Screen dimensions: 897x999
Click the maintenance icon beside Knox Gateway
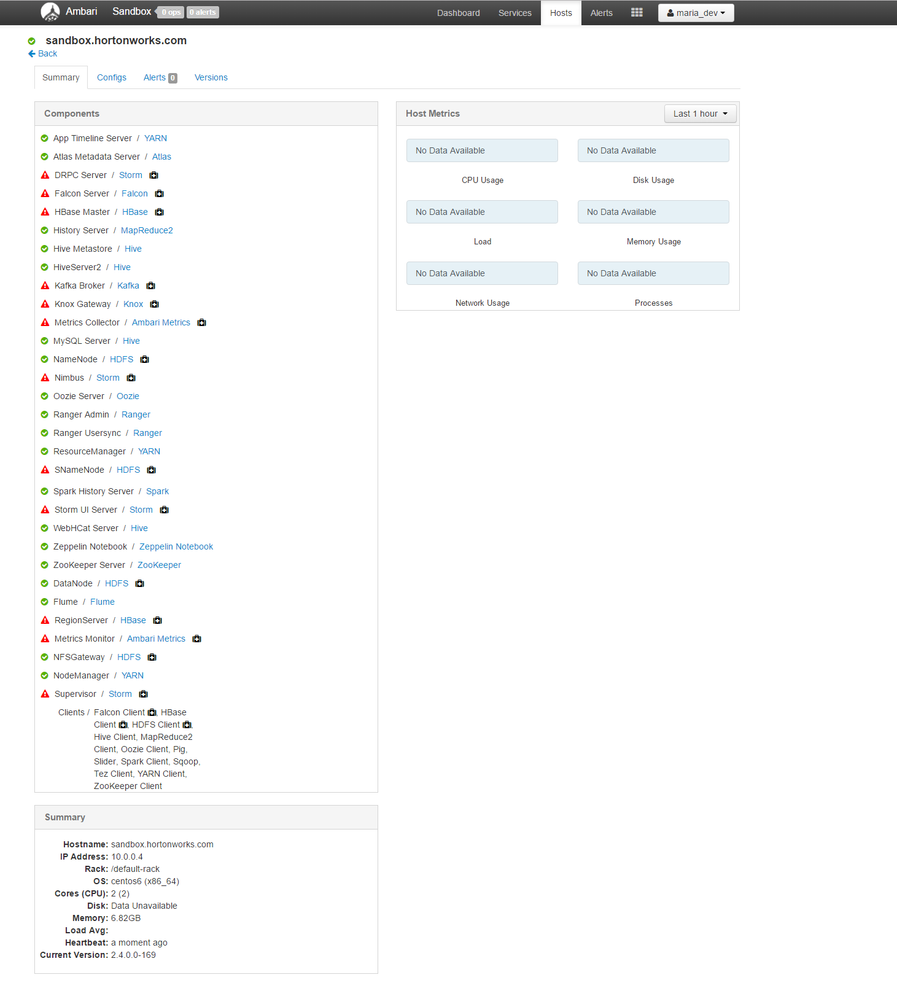[154, 305]
